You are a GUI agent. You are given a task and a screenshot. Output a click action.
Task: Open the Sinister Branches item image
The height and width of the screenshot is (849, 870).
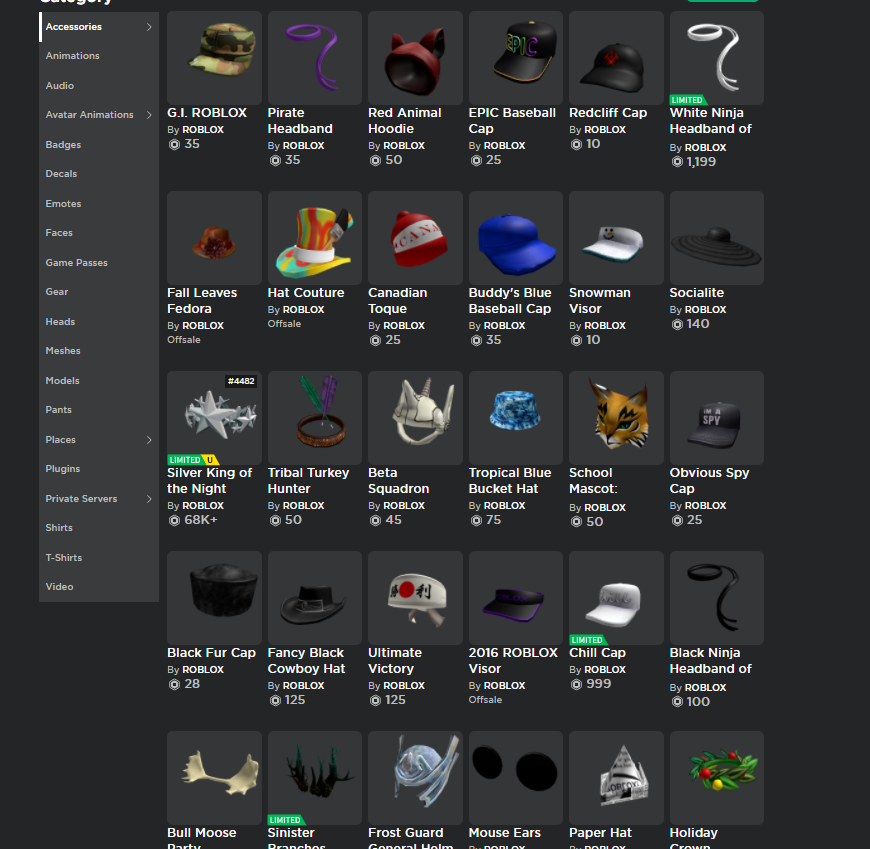coord(315,777)
